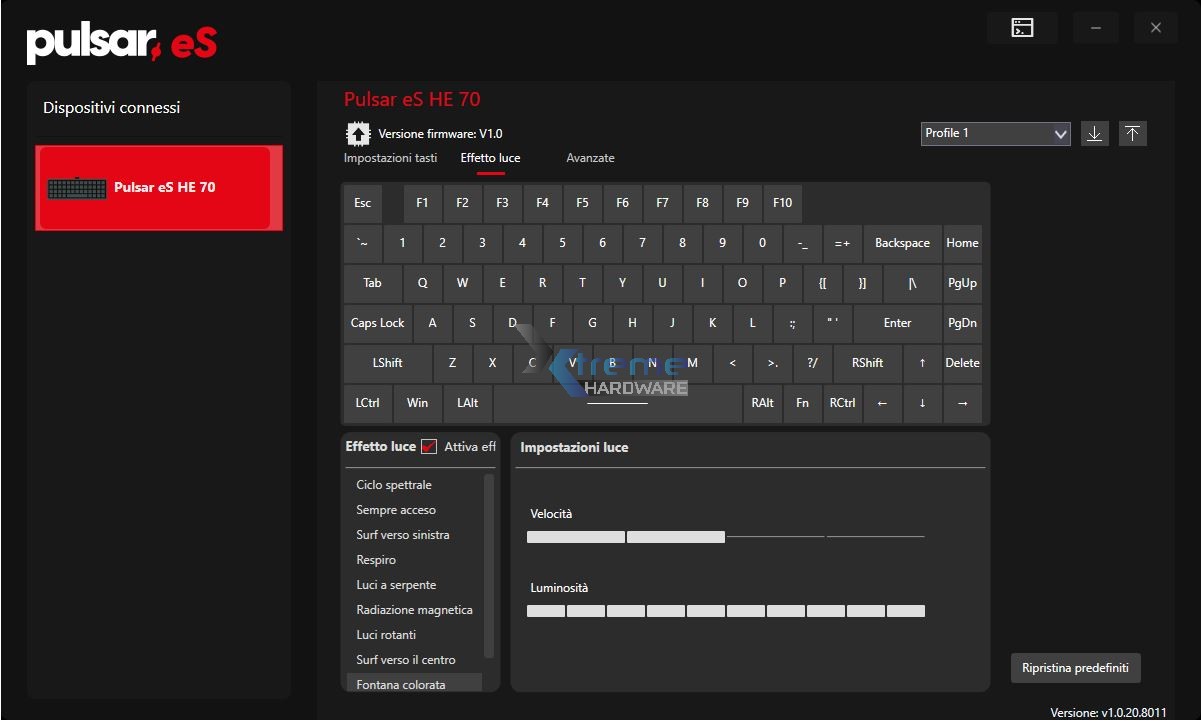This screenshot has height=721, width=1201.
Task: Toggle the Attiva effetto checkbox
Action: 429,447
